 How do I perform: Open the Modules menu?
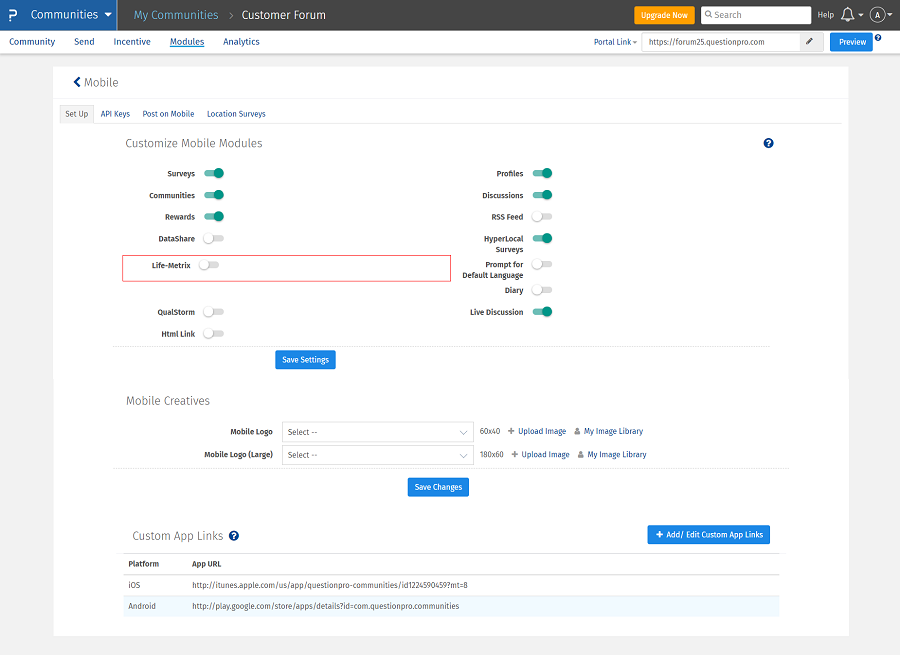point(187,41)
